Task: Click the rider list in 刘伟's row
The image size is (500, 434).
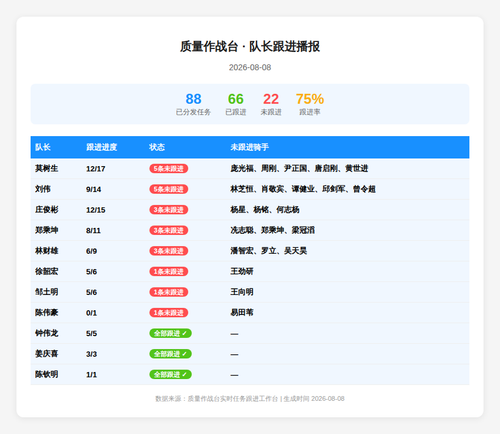Action: (x=303, y=189)
